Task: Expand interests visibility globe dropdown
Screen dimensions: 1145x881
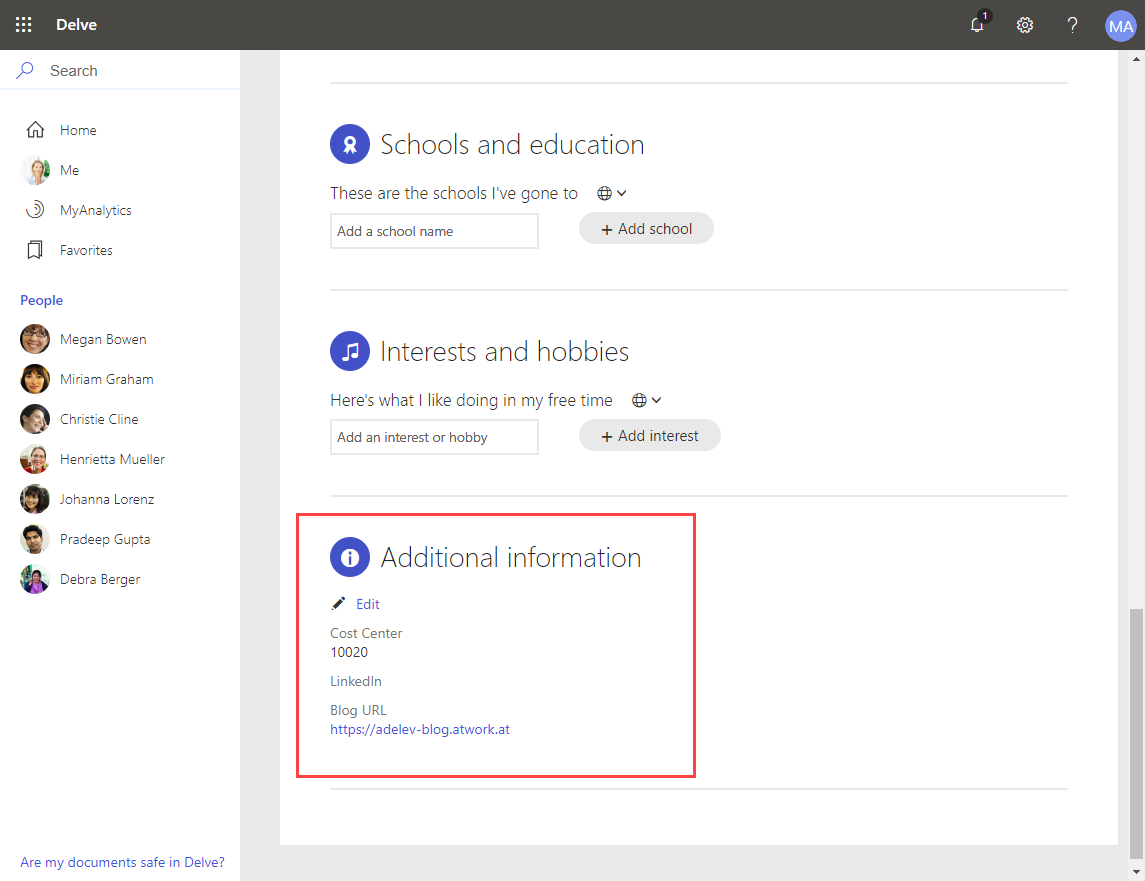Action: pyautogui.click(x=647, y=400)
